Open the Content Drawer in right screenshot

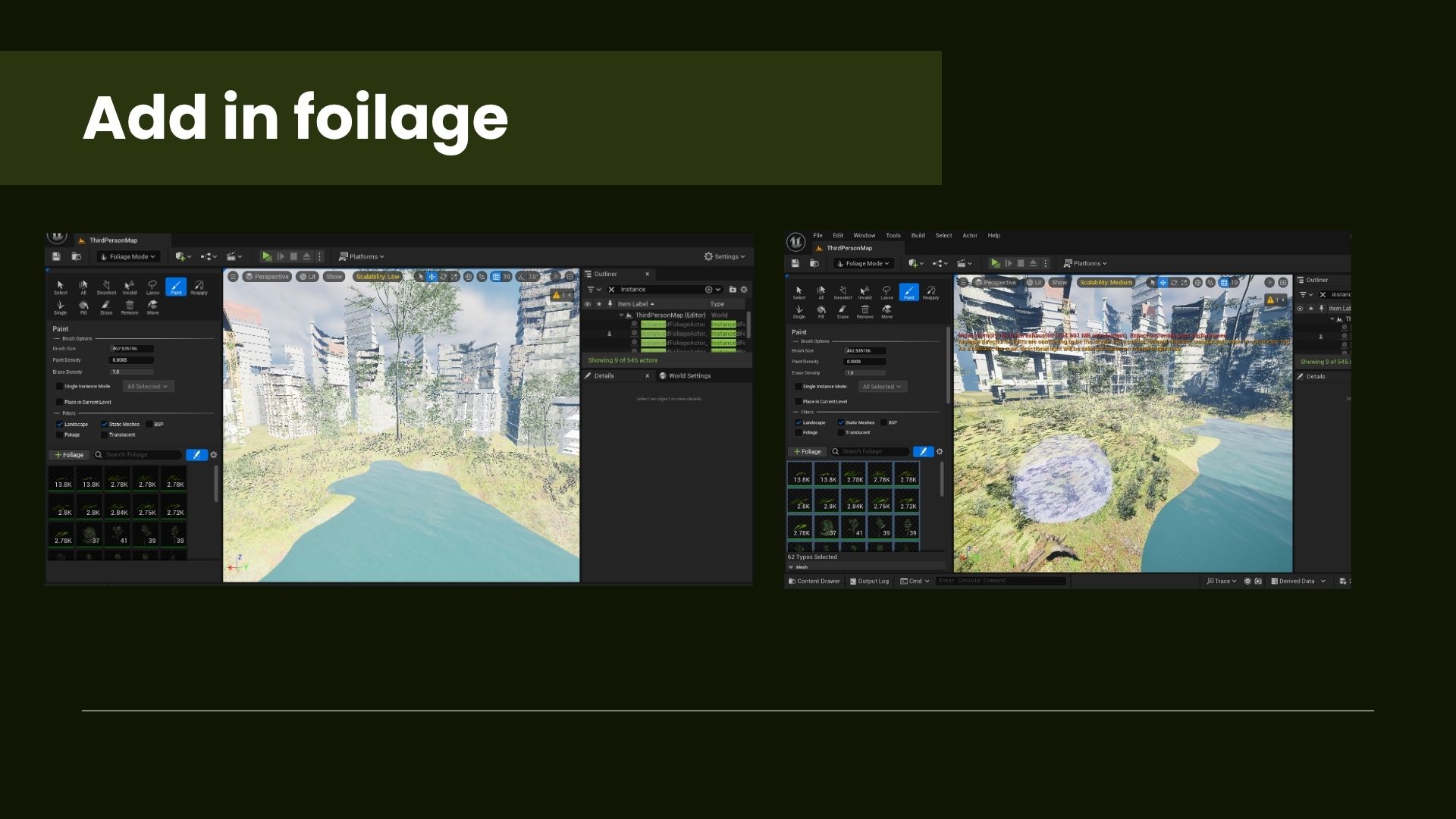[x=814, y=581]
